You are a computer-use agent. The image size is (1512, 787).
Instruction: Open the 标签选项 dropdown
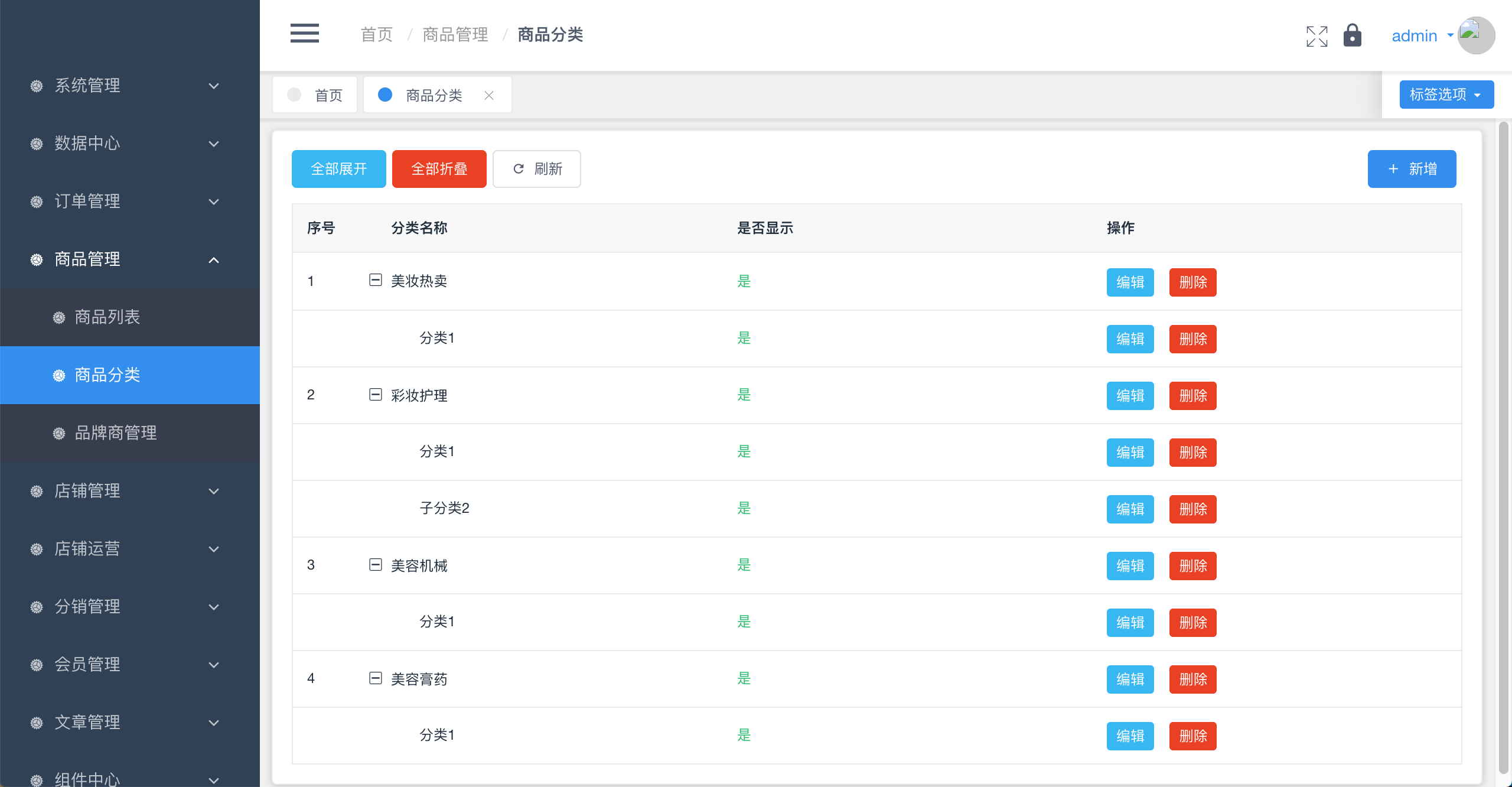click(1446, 95)
